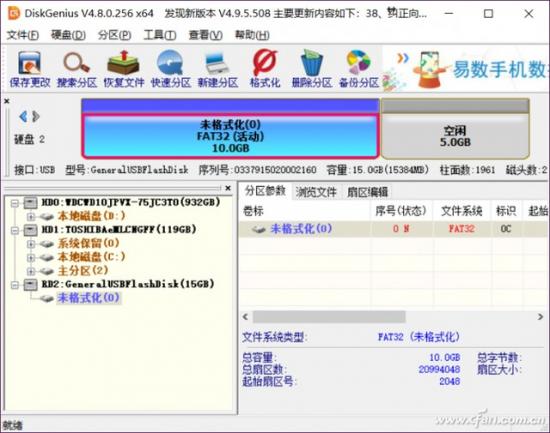Viewport: 550px width, 433px height.
Task: Click FAT32 cell in partition row
Action: (462, 229)
